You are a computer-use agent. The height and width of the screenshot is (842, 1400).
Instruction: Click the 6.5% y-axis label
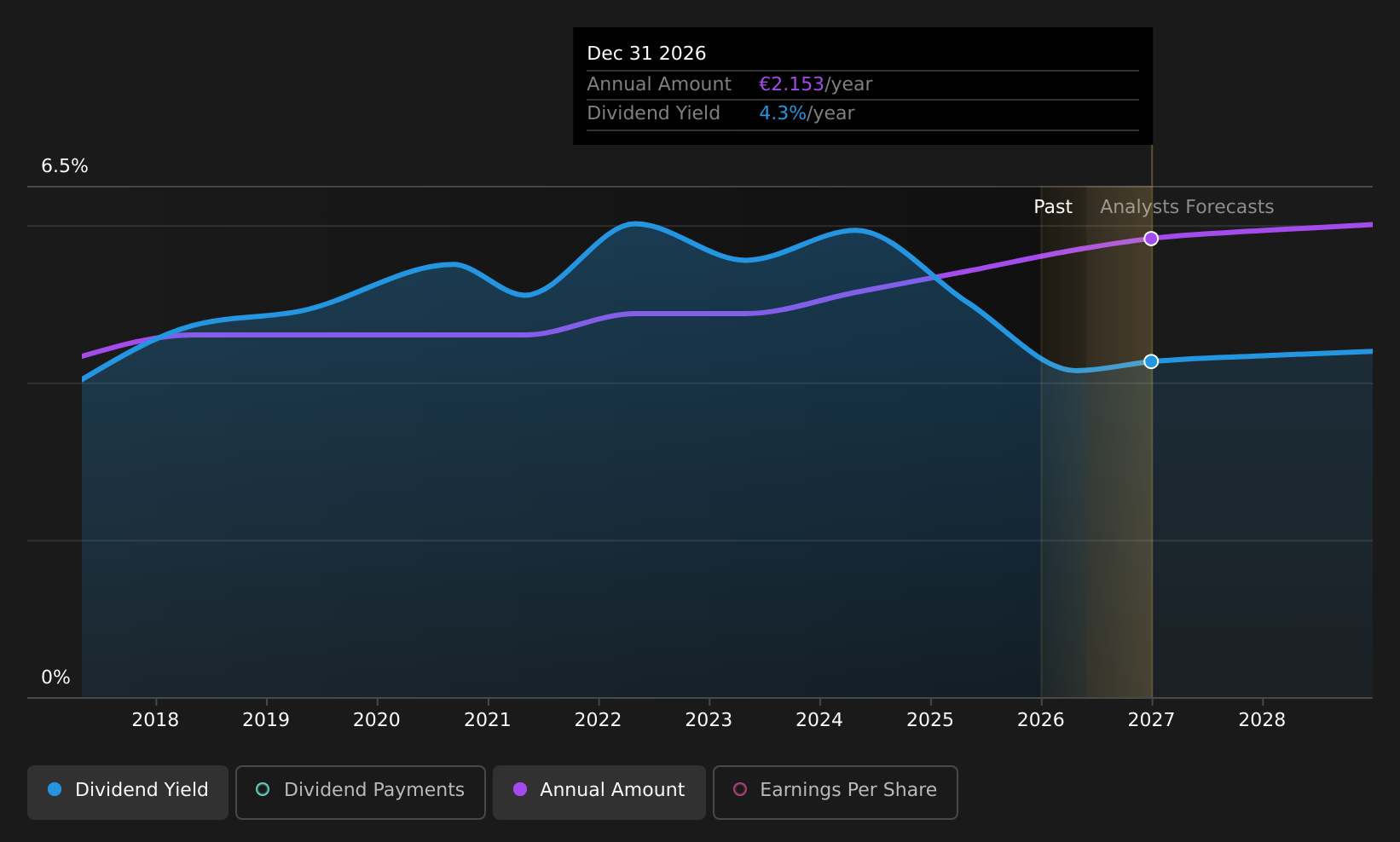pyautogui.click(x=65, y=166)
